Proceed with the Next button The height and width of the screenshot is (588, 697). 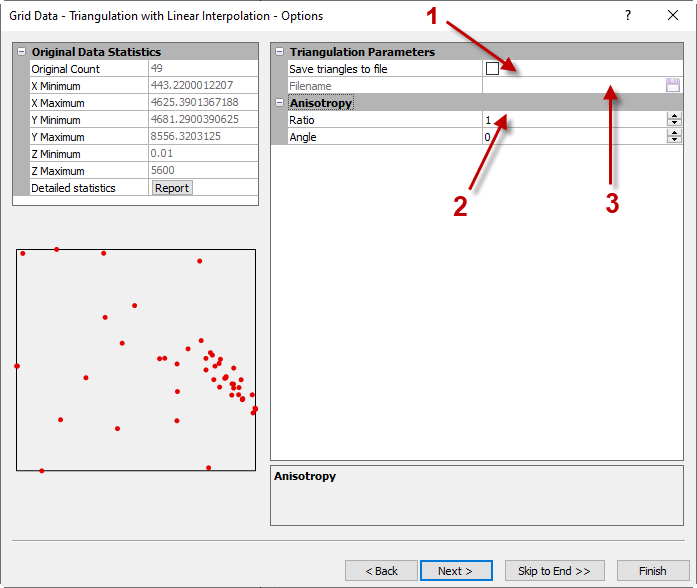click(x=456, y=571)
